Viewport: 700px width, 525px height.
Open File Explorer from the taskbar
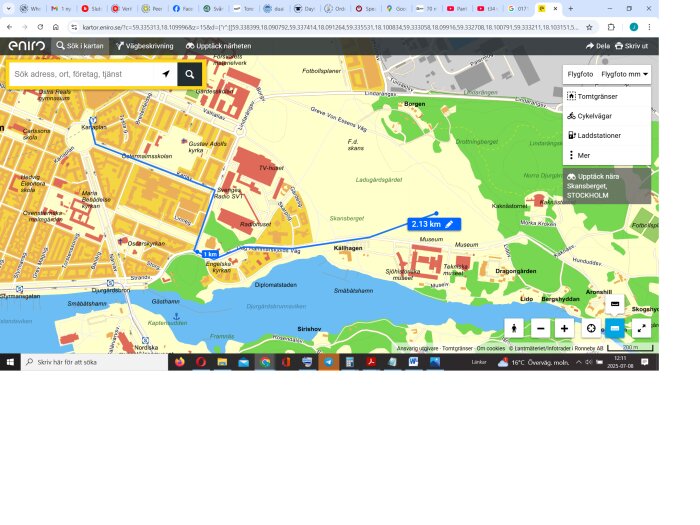click(222, 362)
